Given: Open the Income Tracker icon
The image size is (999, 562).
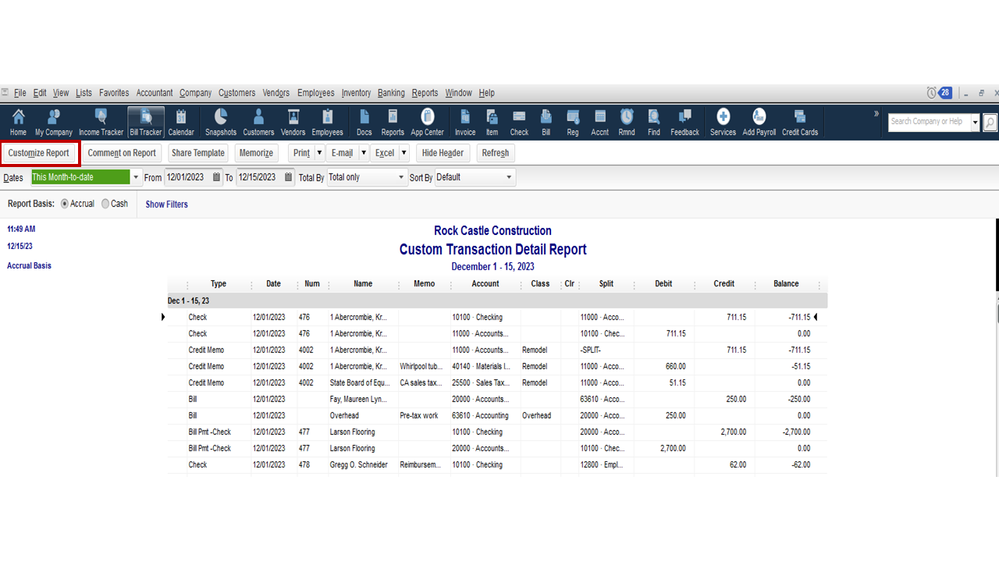Looking at the screenshot, I should (101, 122).
